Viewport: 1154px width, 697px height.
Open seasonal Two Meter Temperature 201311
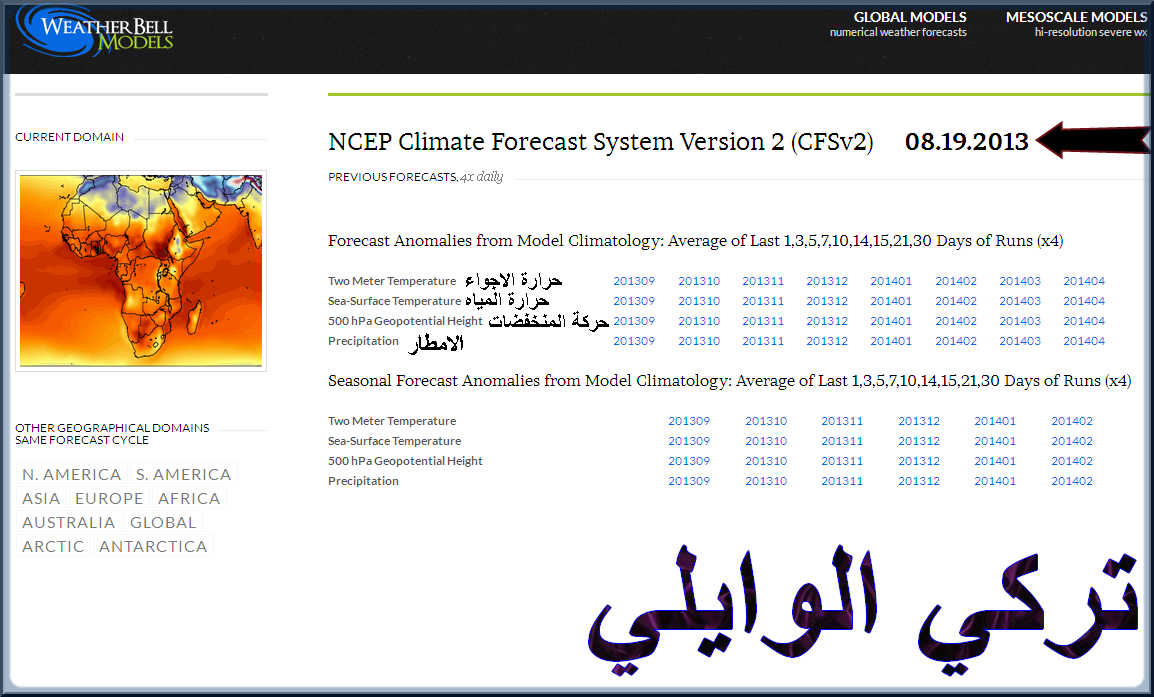[842, 421]
